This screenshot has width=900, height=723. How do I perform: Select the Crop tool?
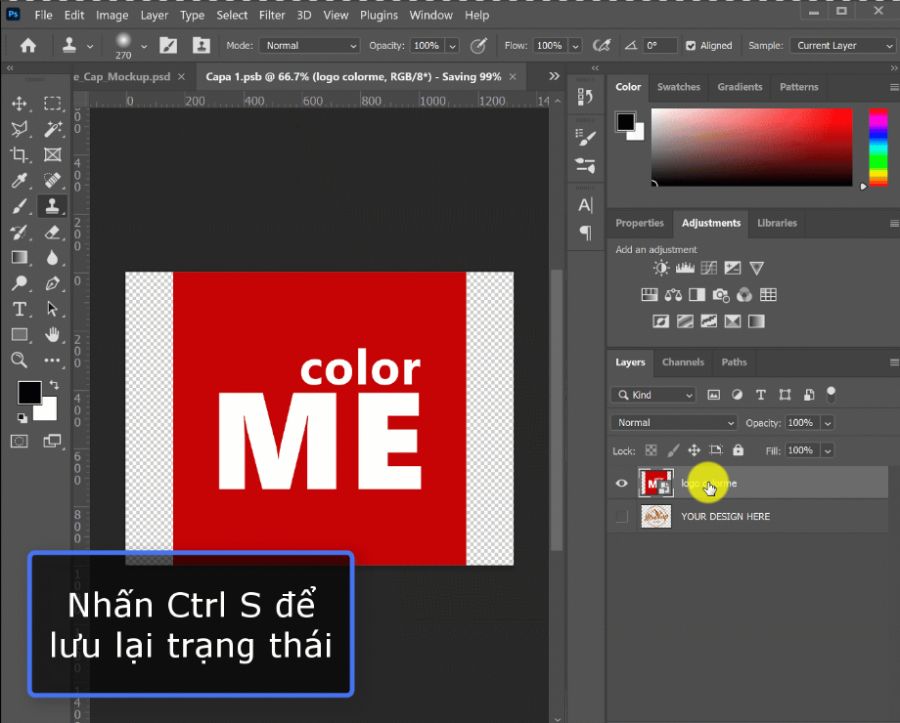point(19,154)
